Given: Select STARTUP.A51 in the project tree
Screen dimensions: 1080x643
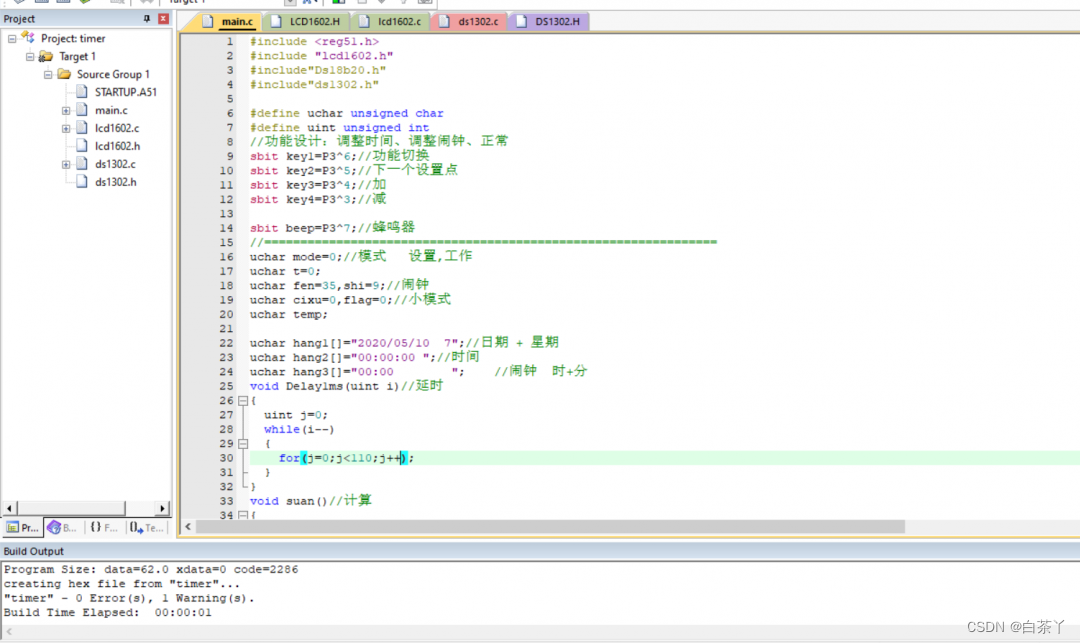Looking at the screenshot, I should pyautogui.click(x=125, y=92).
